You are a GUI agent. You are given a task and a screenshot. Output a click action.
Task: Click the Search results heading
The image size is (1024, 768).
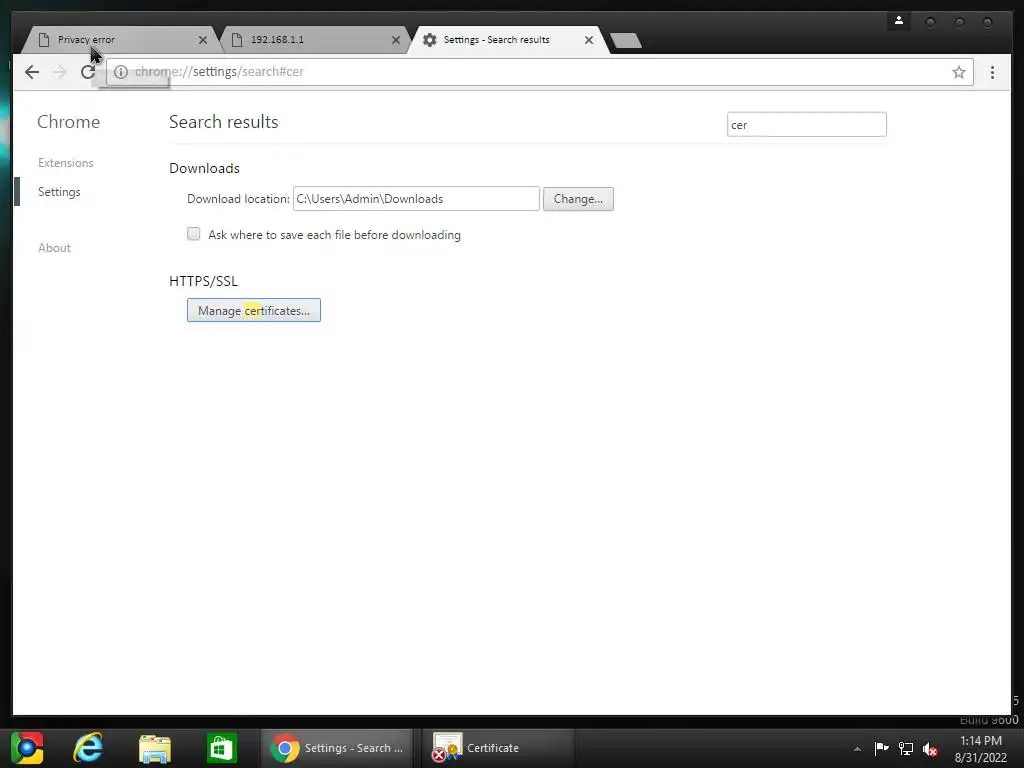(223, 121)
